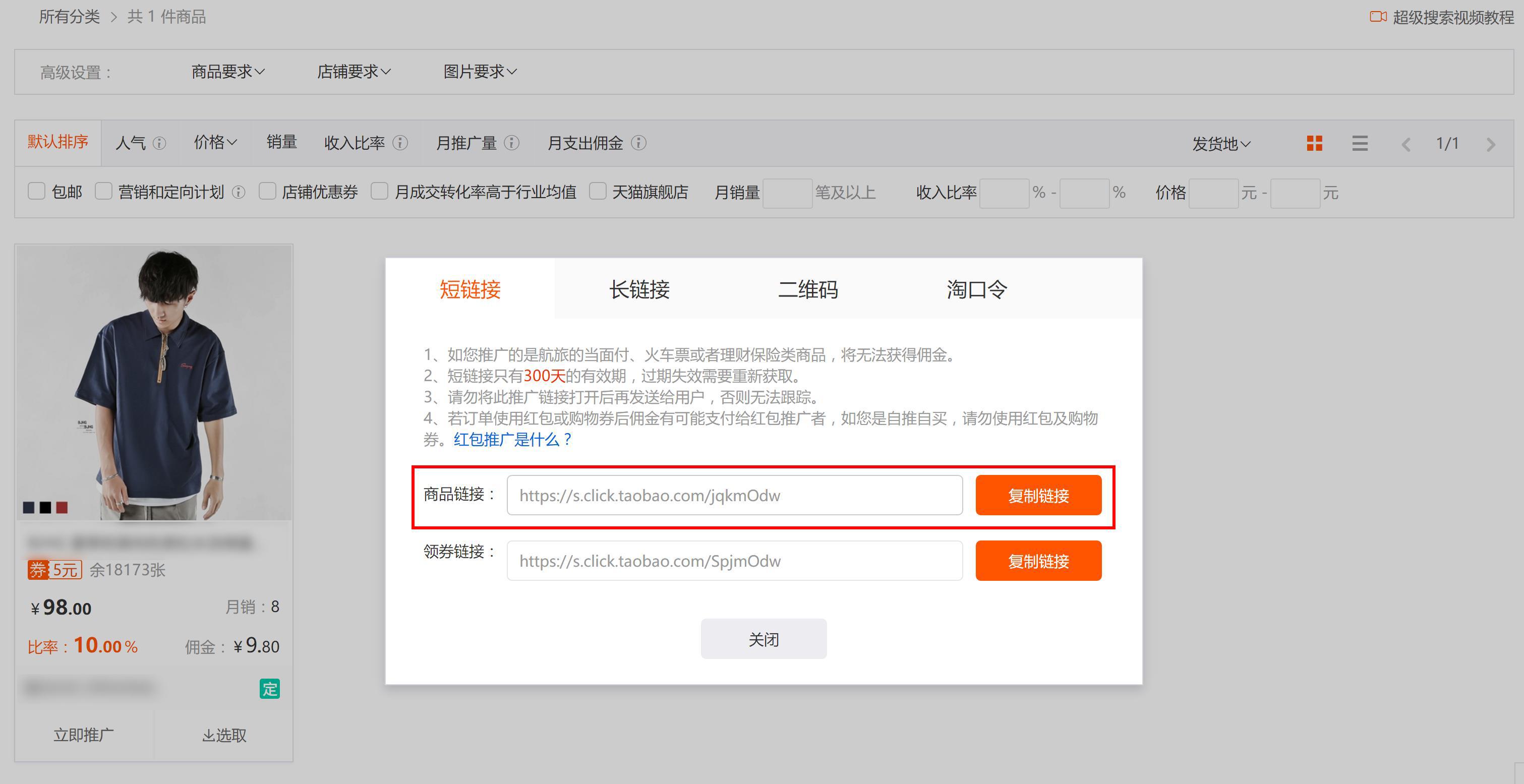Switch to list view icon
Screen dimensions: 1524x784
pyautogui.click(x=1360, y=143)
